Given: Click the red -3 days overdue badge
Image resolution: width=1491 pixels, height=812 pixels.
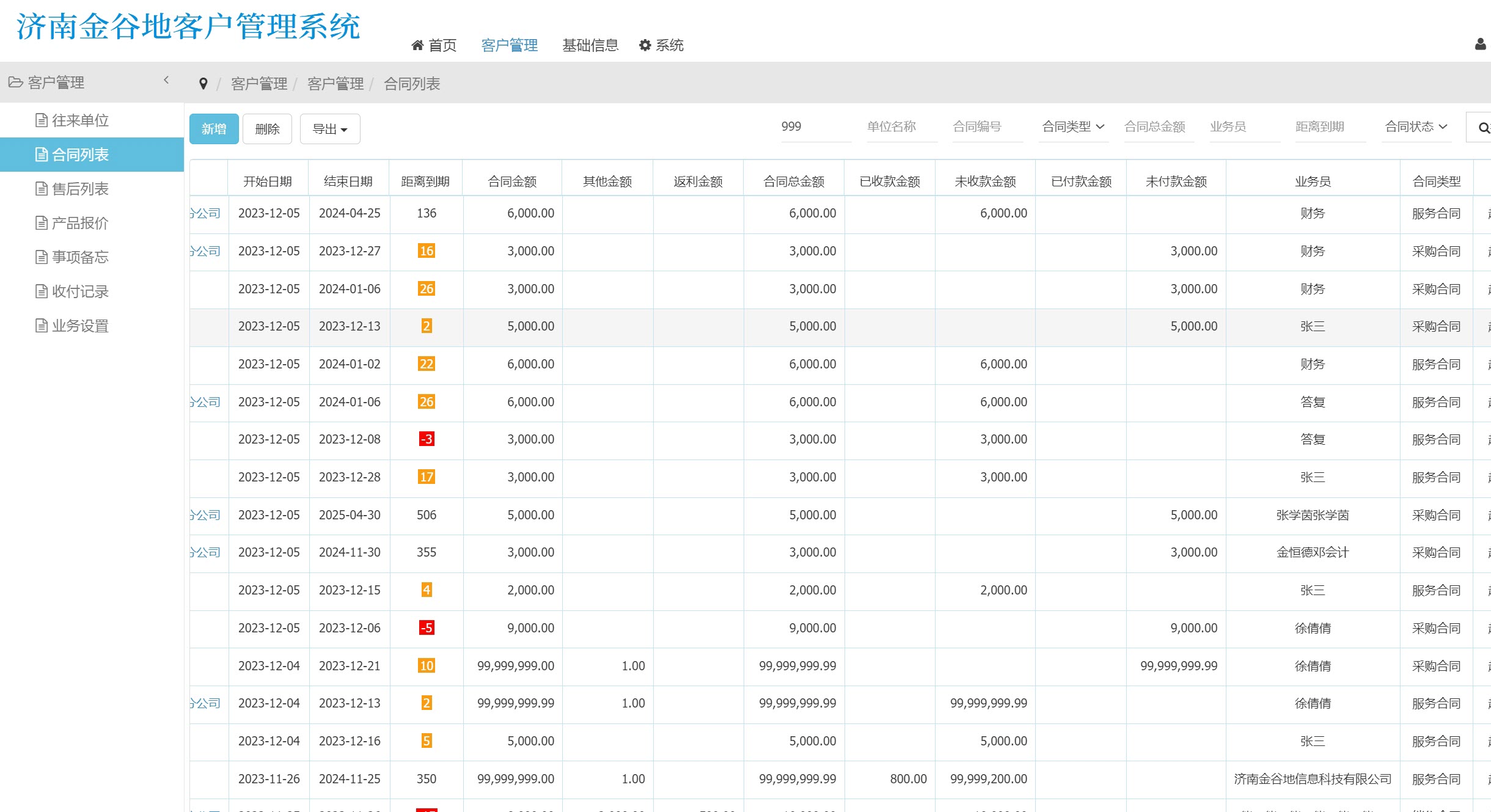Looking at the screenshot, I should tap(427, 439).
